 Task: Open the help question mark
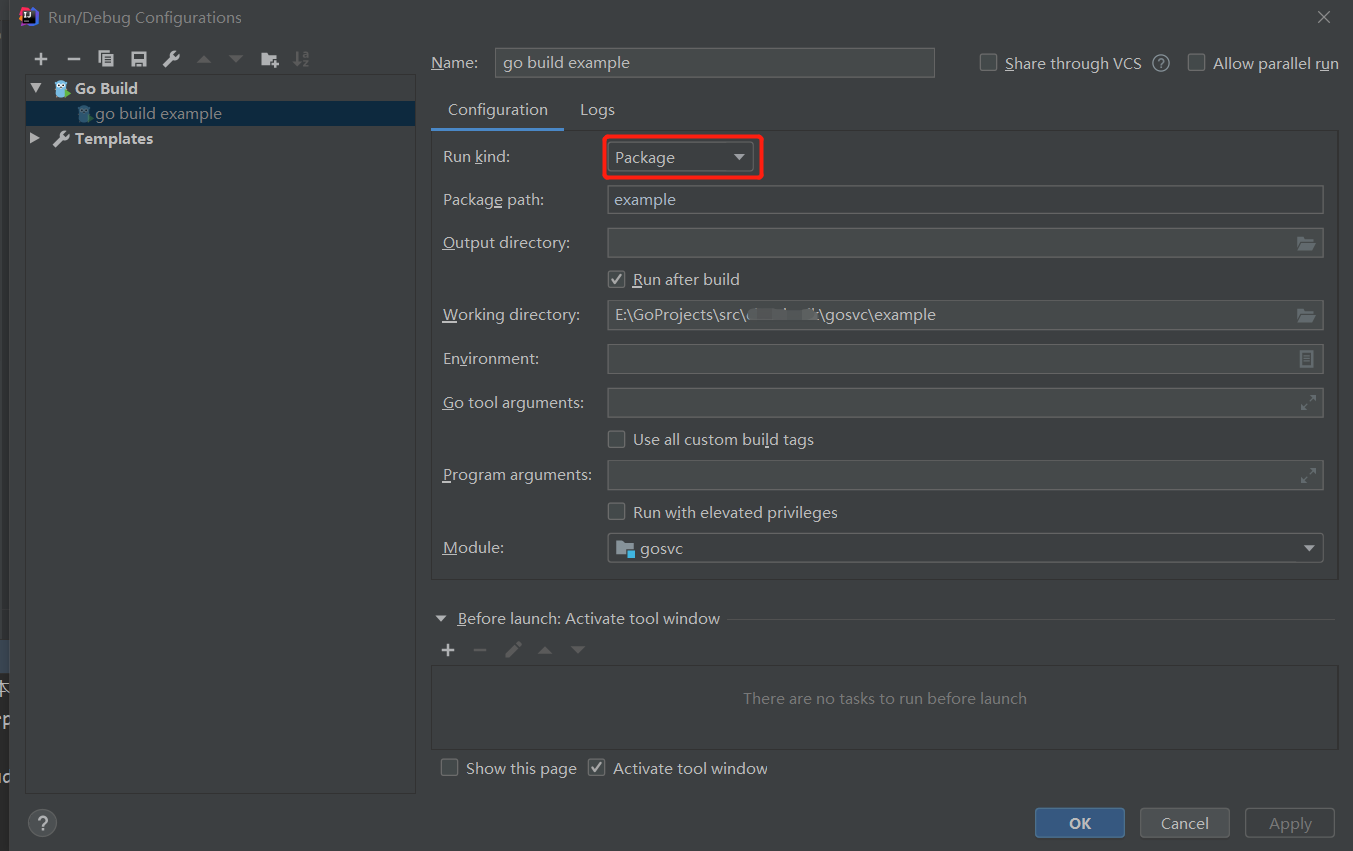click(42, 822)
